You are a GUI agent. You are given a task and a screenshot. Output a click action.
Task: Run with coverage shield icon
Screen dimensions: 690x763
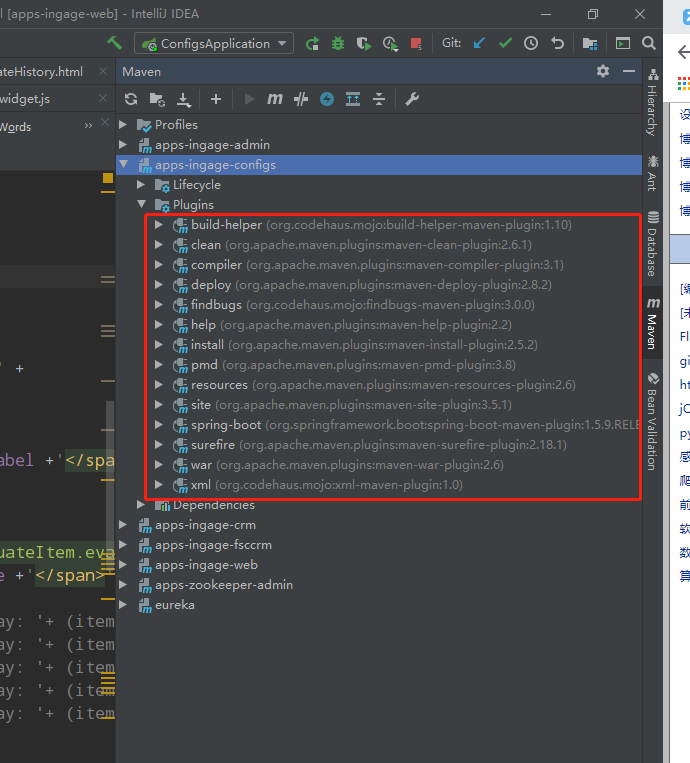click(363, 44)
